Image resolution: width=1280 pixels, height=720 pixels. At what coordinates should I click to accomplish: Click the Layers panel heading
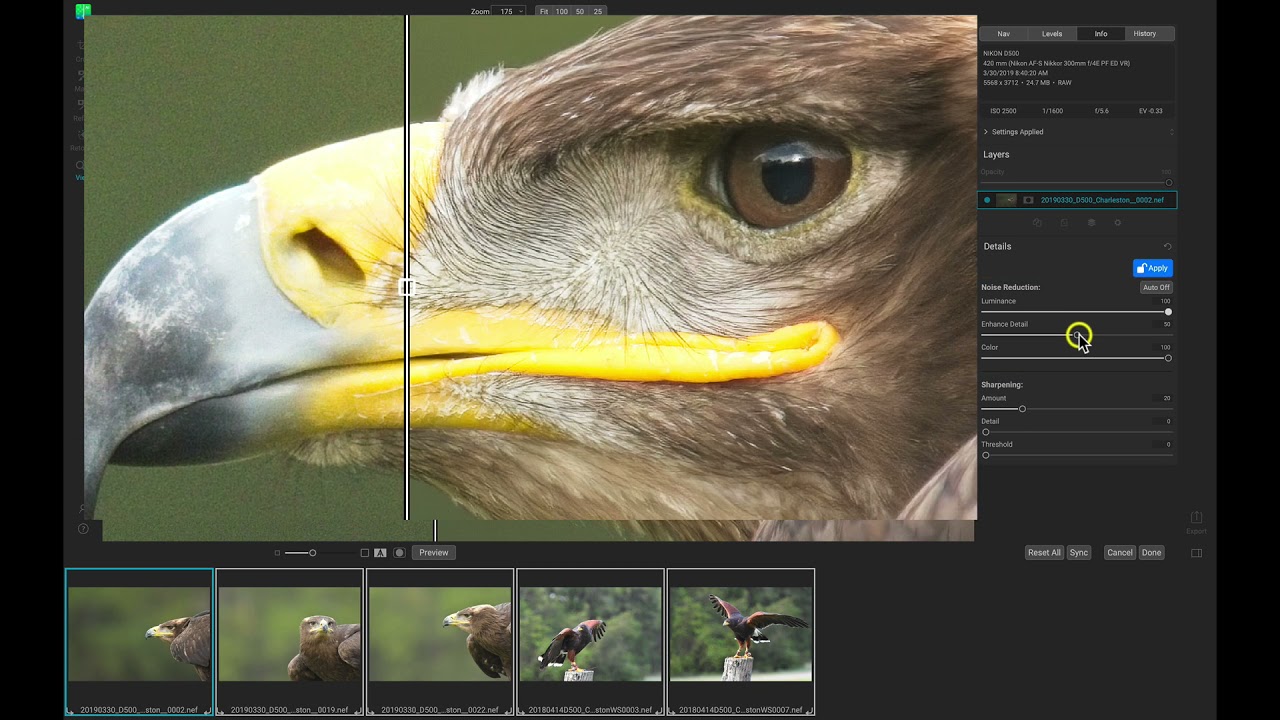pyautogui.click(x=996, y=155)
